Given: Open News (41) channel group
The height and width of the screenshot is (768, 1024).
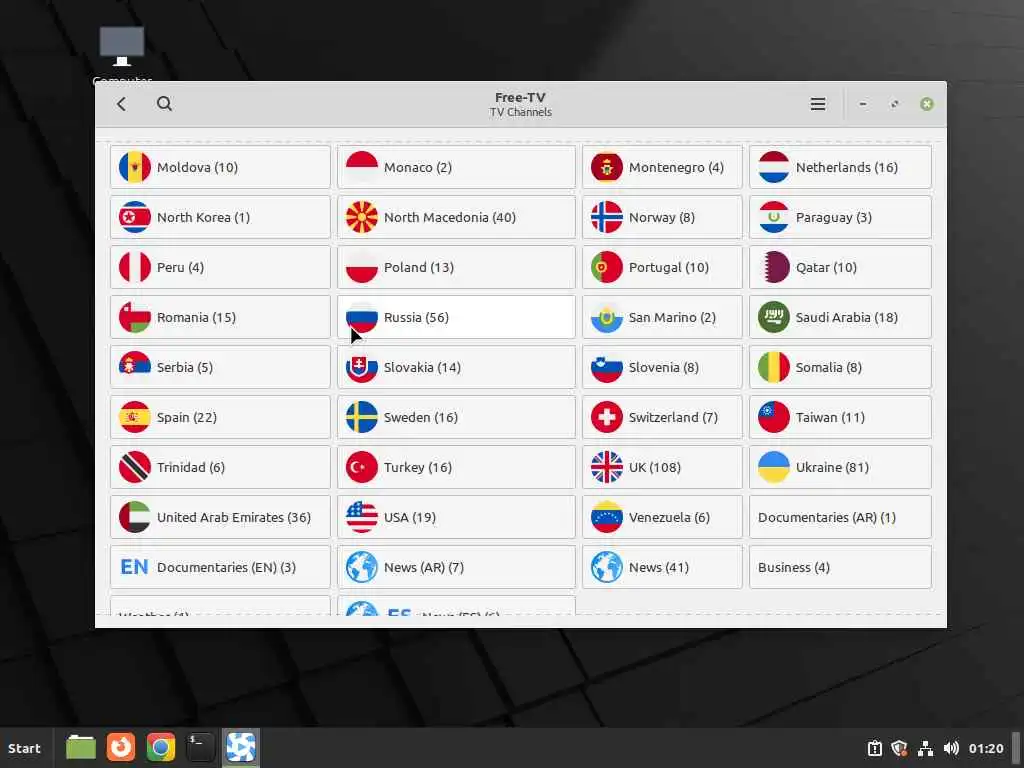Looking at the screenshot, I should click(662, 567).
